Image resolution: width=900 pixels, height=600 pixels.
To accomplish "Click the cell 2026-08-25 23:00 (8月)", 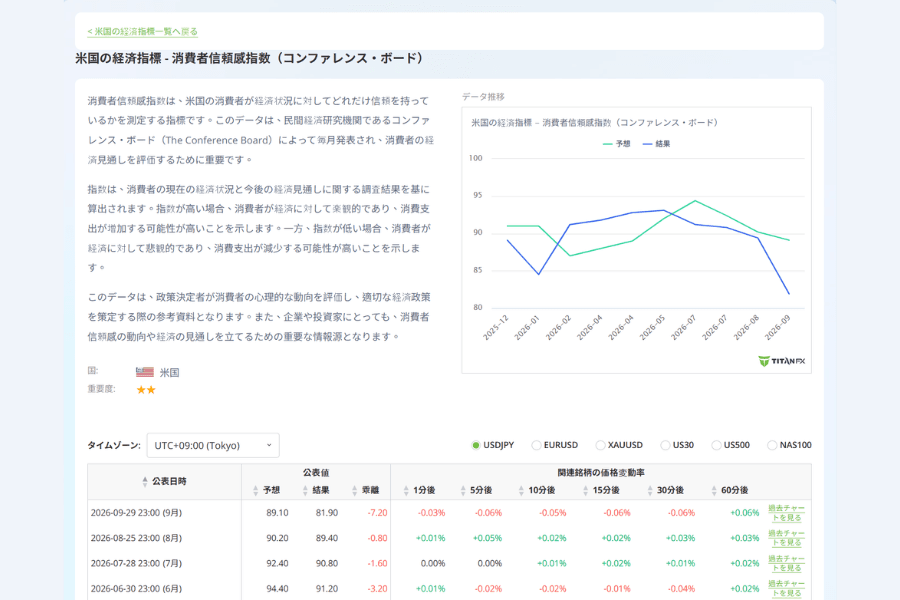I will [x=136, y=538].
